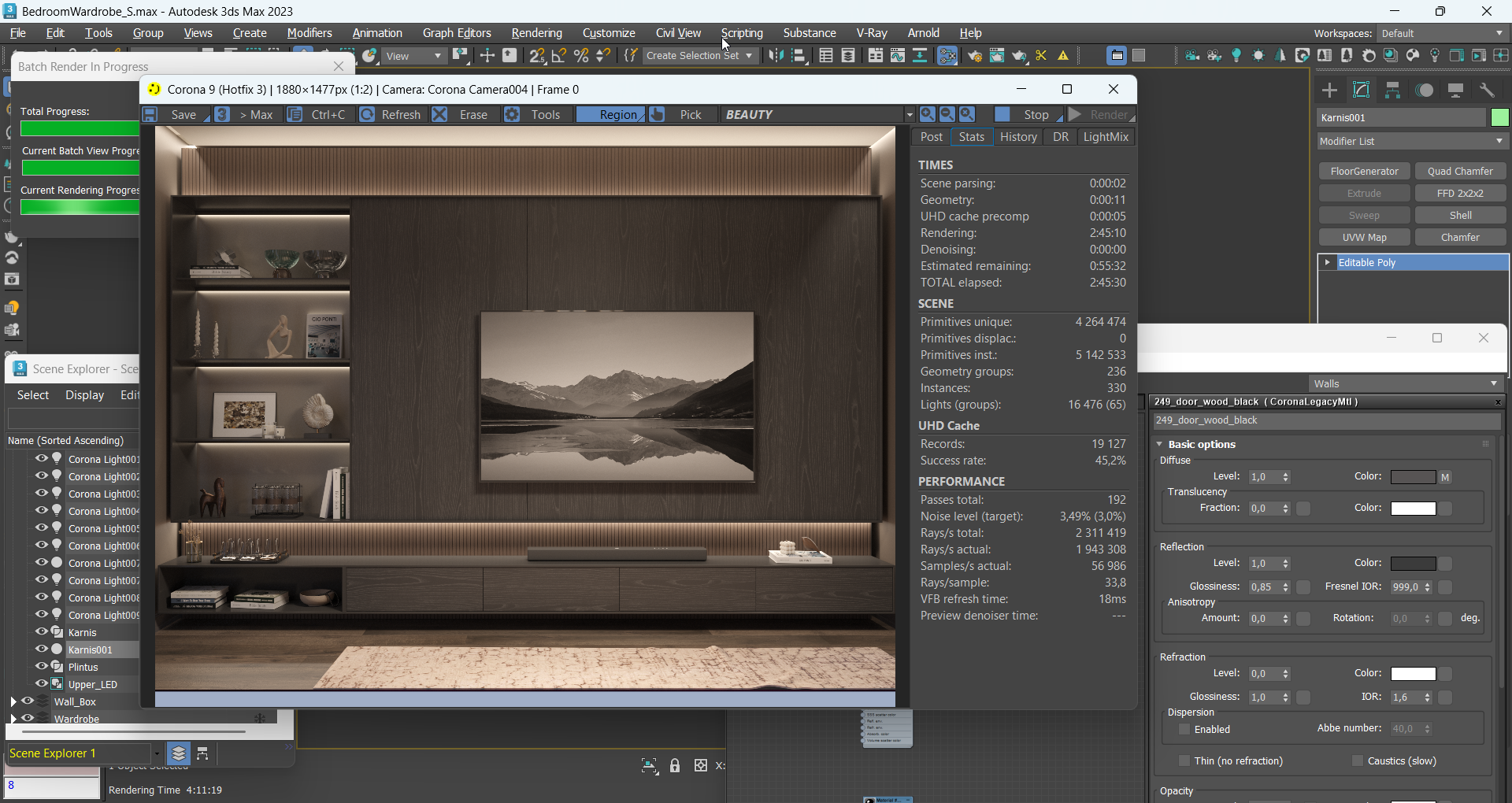1512x803 pixels.
Task: Open the Utilities panel wrench icon
Action: point(1487,91)
